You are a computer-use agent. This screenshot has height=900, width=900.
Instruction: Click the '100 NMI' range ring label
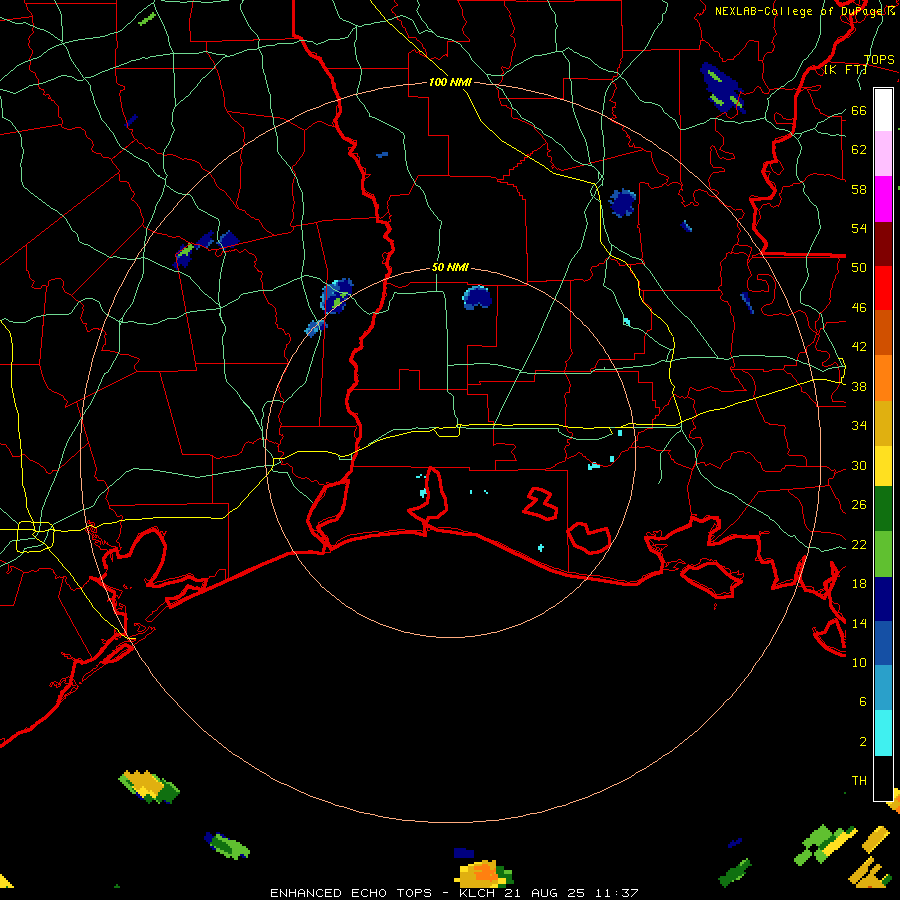(450, 82)
